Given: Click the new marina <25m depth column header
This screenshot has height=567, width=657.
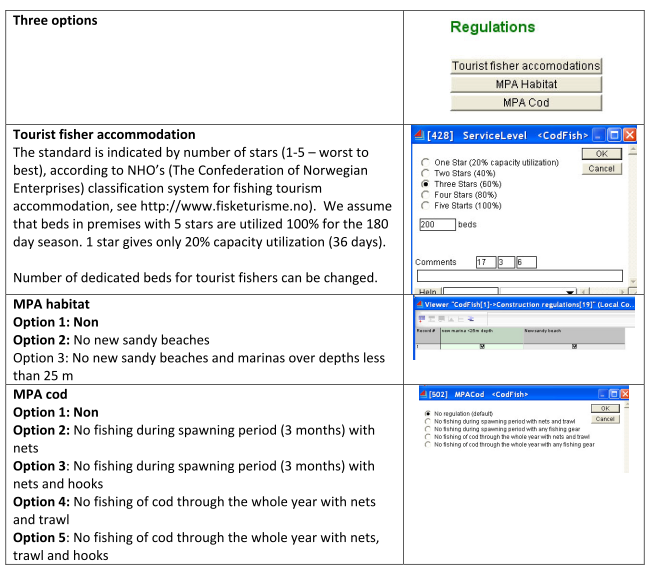Looking at the screenshot, I should [482, 335].
